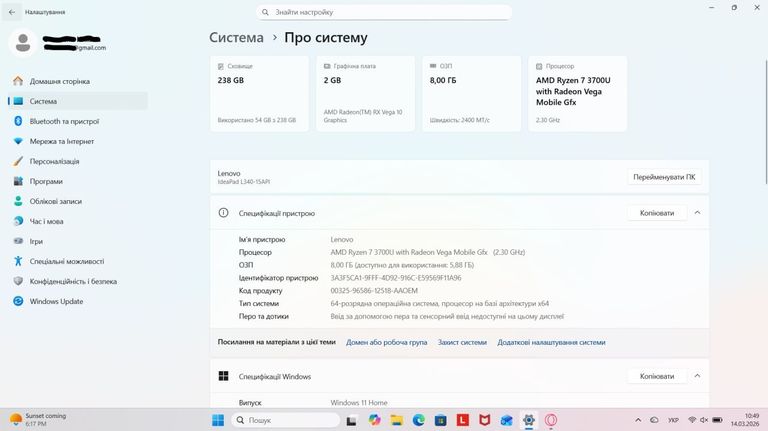Click taskbar search box 'Пошук'
The height and width of the screenshot is (431, 768).
point(286,420)
